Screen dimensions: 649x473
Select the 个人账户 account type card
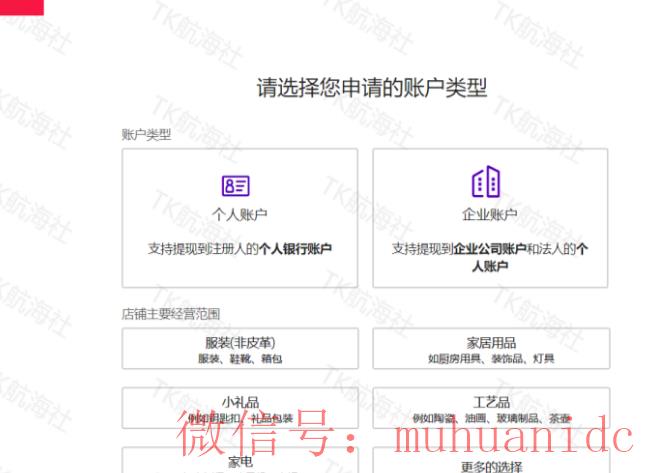[240, 218]
